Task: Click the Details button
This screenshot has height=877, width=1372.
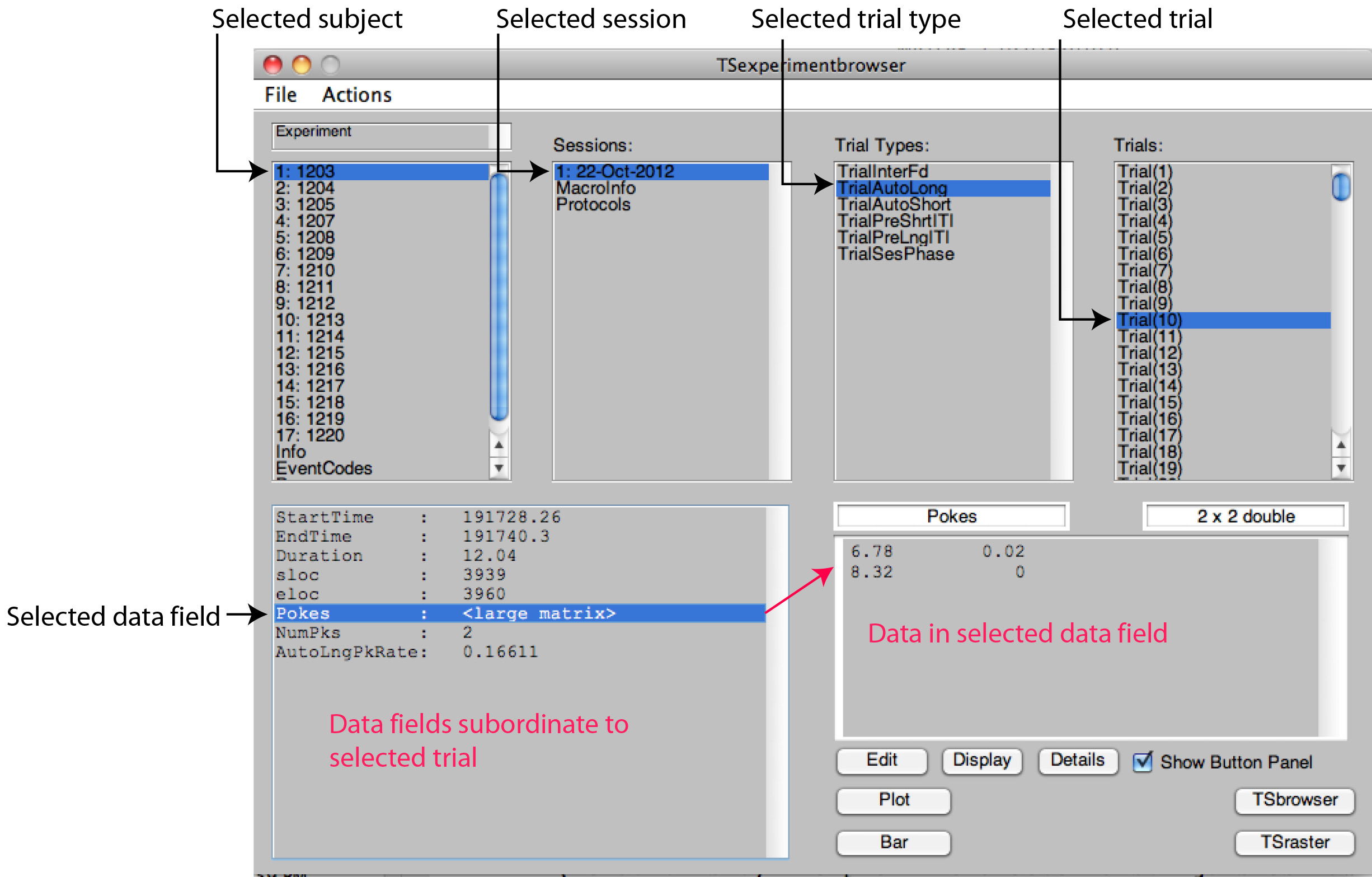Action: [x=1078, y=761]
